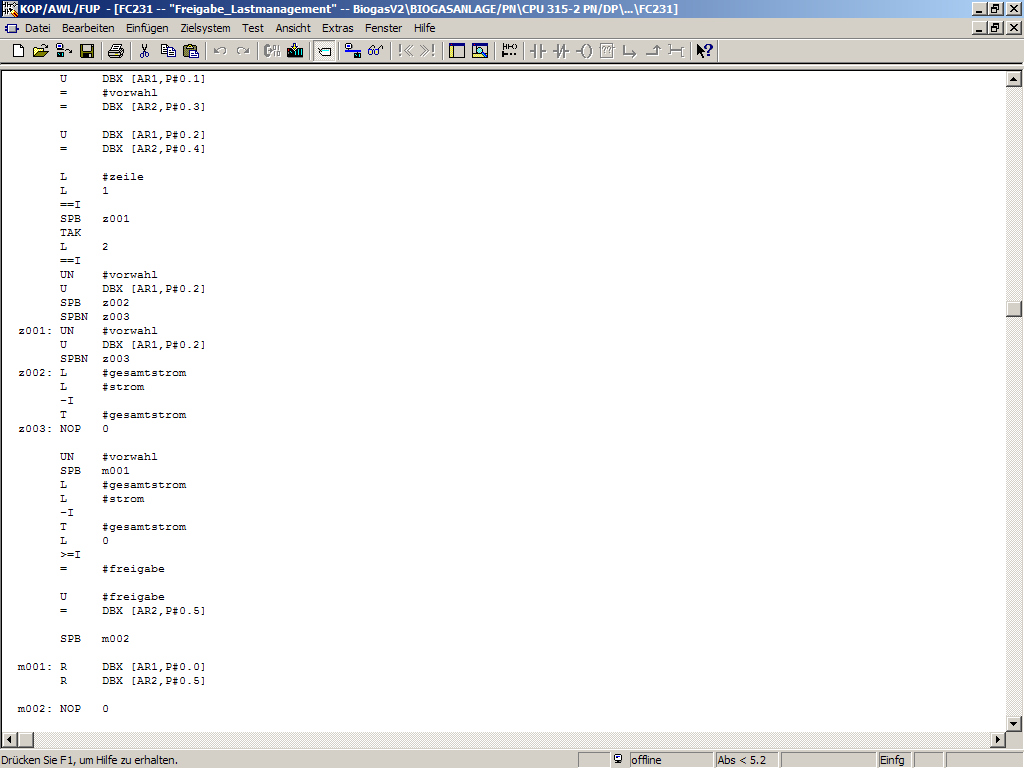The height and width of the screenshot is (768, 1024).
Task: Click the vertical scrollbar up arrow
Action: tap(1013, 80)
